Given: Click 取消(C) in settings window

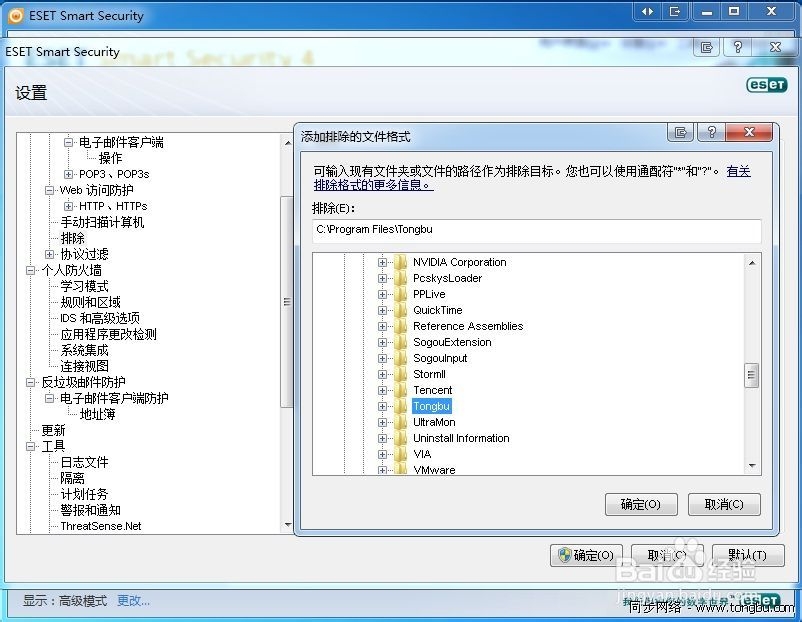Looking at the screenshot, I should (667, 555).
